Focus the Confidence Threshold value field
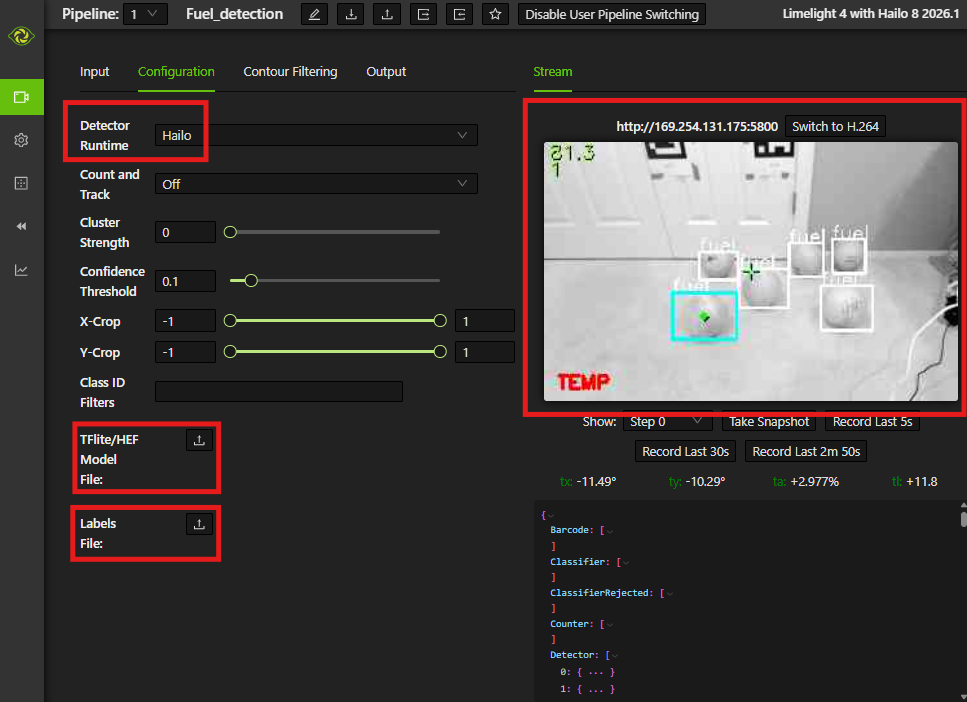967x702 pixels. coord(185,281)
